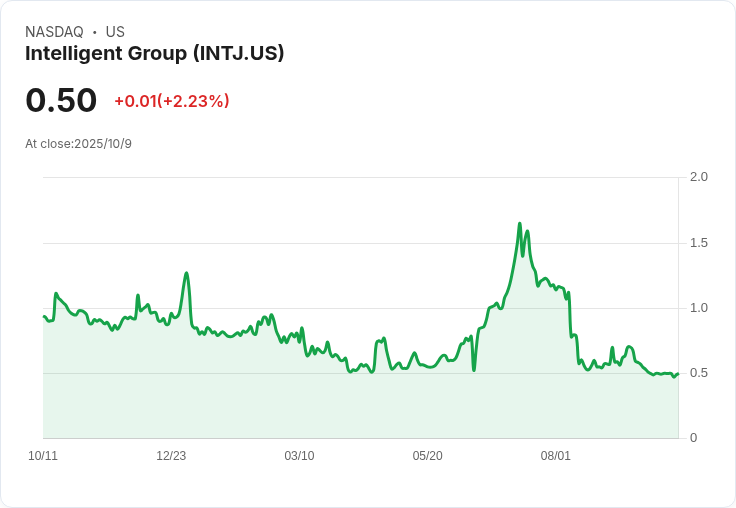Select the 10/11 date on the x-axis

[43, 456]
